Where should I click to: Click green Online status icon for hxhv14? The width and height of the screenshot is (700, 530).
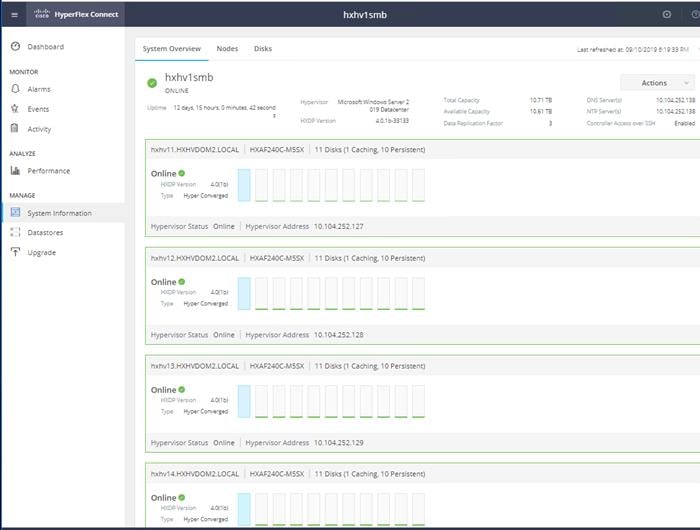182,497
